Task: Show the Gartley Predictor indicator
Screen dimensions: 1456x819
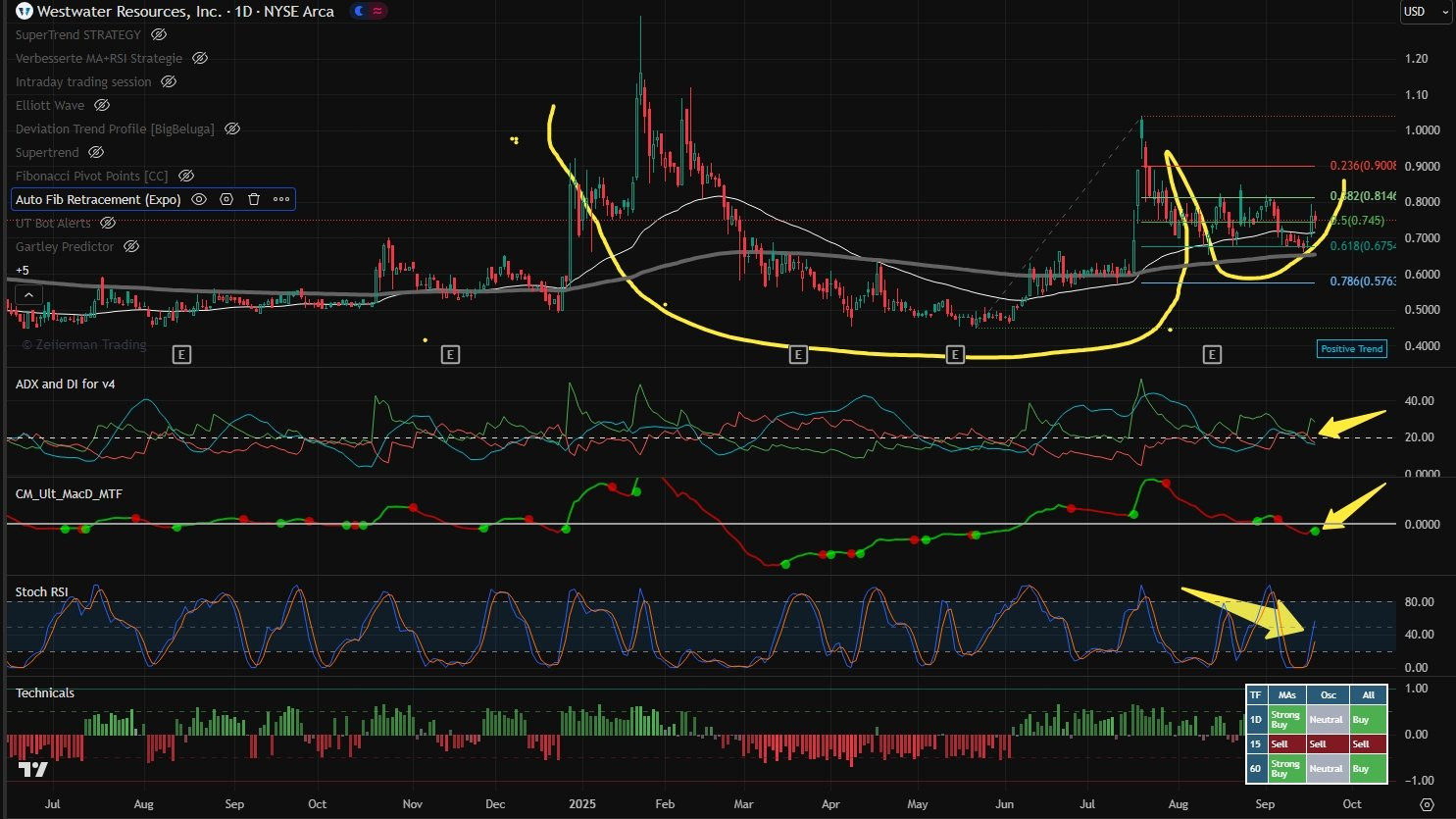Action: (x=131, y=246)
